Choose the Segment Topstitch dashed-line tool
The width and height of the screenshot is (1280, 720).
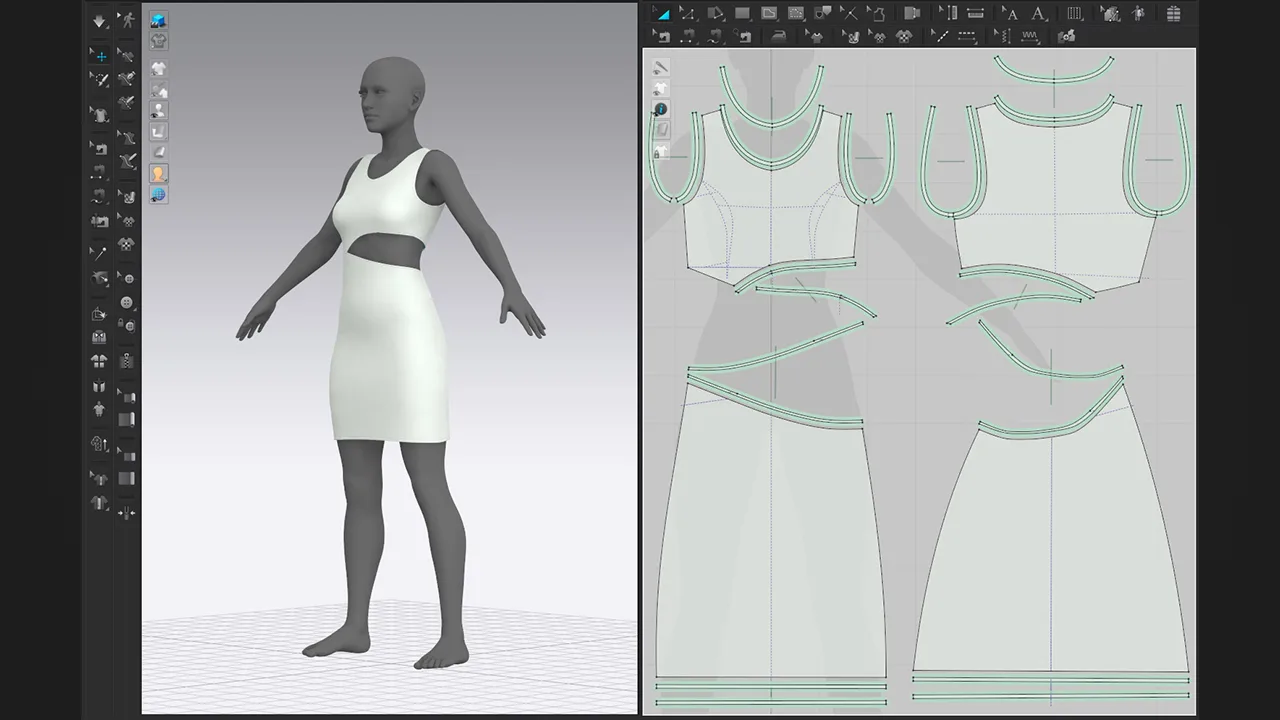966,36
